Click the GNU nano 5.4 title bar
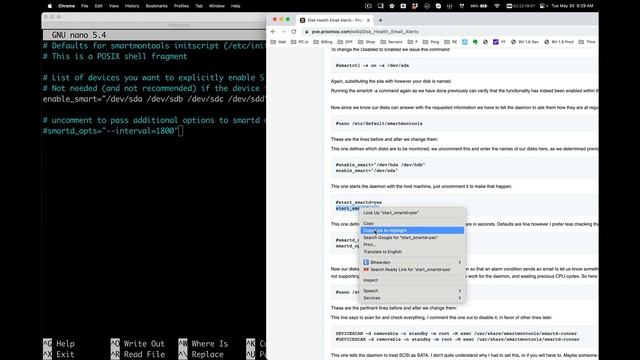This screenshot has height=360, width=640. [x=154, y=35]
